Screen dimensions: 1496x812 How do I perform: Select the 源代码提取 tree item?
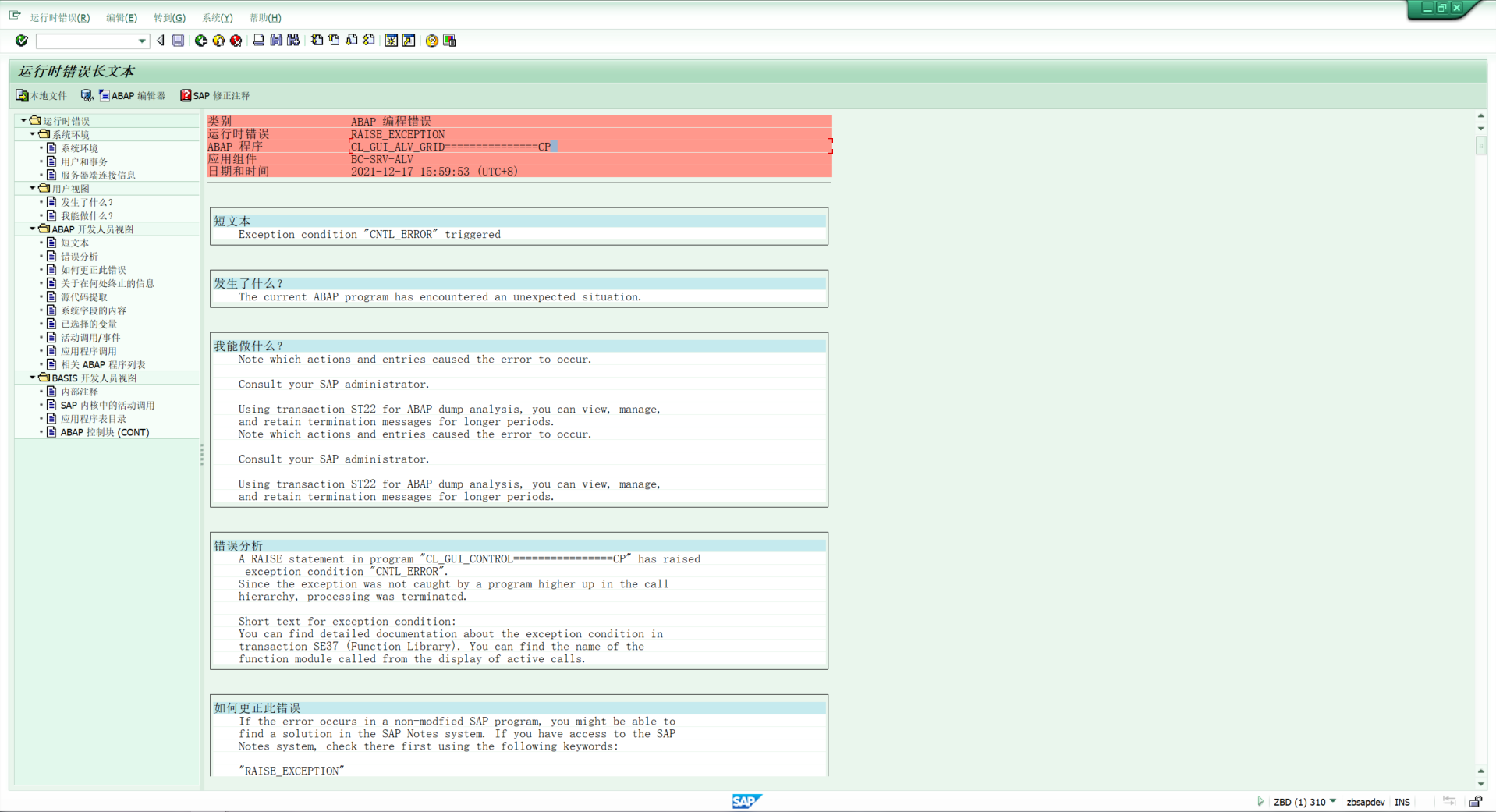coord(84,297)
